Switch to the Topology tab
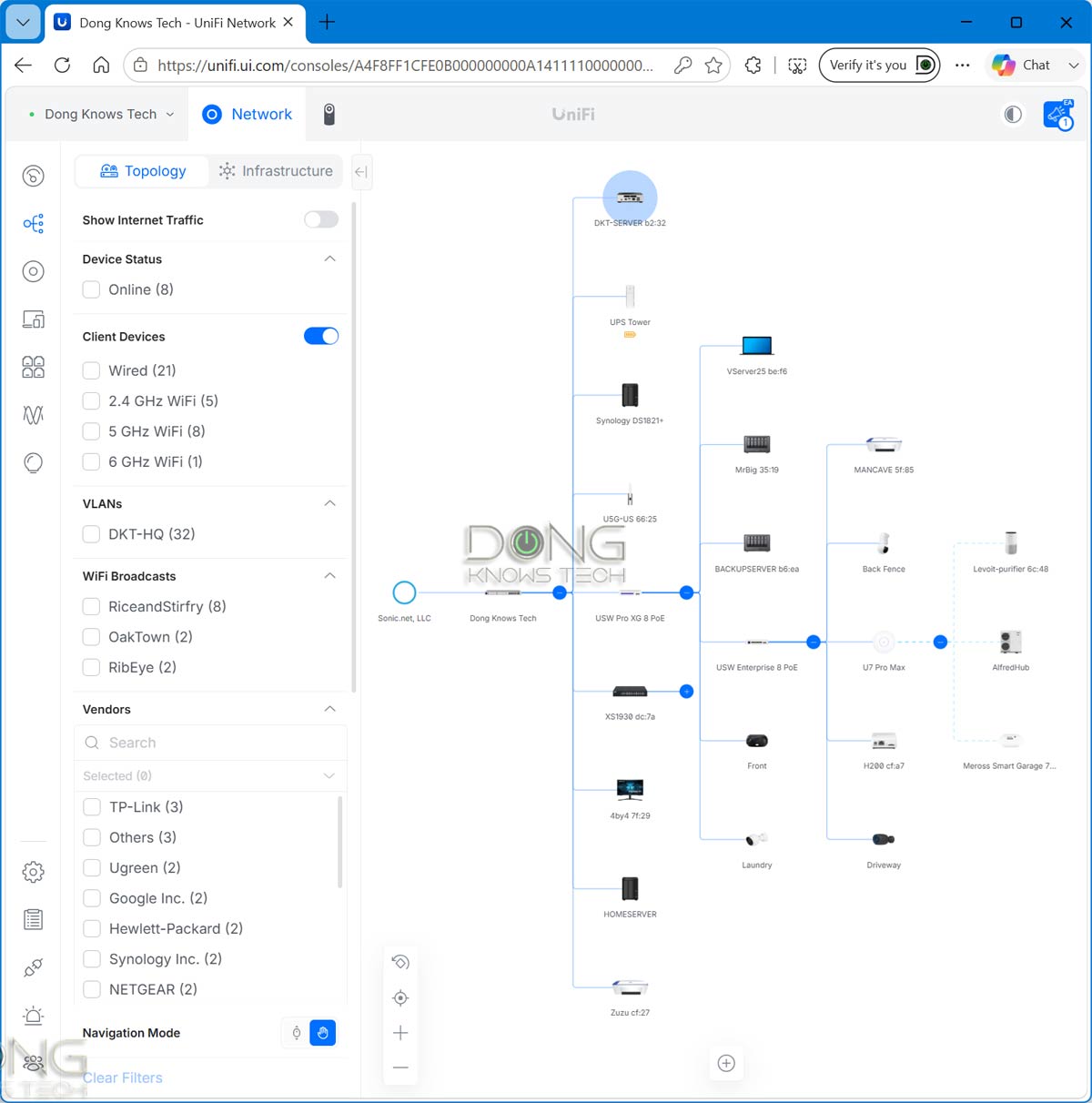The width and height of the screenshot is (1092, 1103). 143,171
